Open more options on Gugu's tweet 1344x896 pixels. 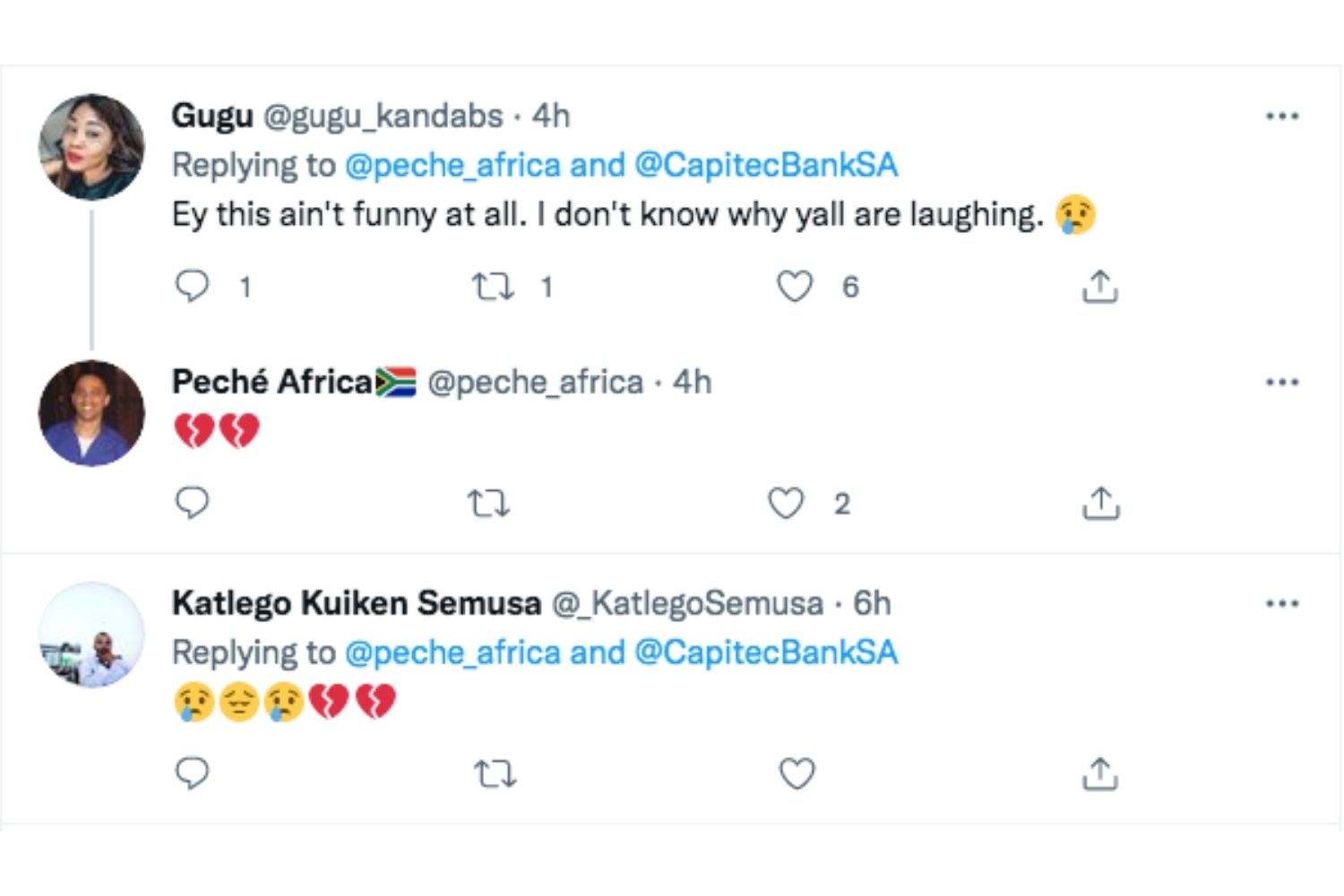pos(1282,116)
